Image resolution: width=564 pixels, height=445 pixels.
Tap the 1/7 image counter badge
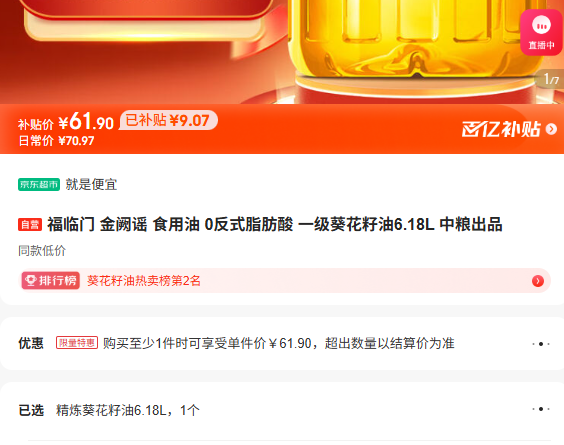[550, 79]
